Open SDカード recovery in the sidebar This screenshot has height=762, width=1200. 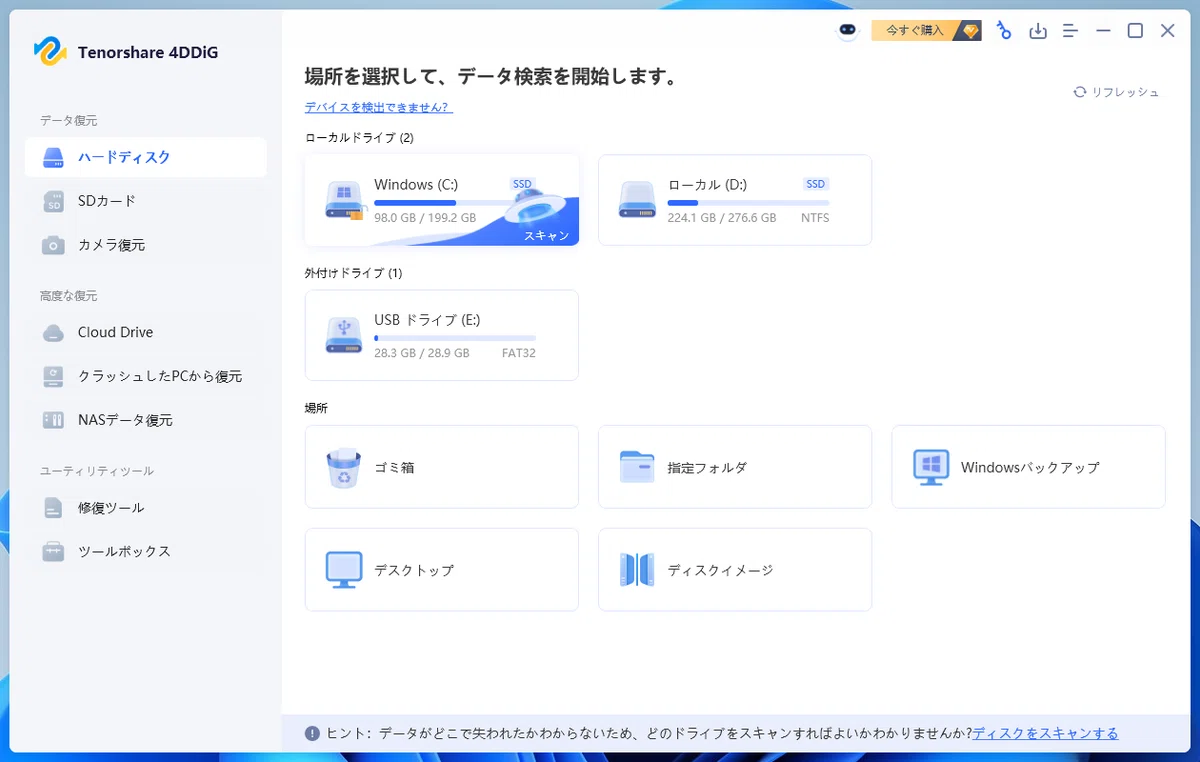coord(146,201)
